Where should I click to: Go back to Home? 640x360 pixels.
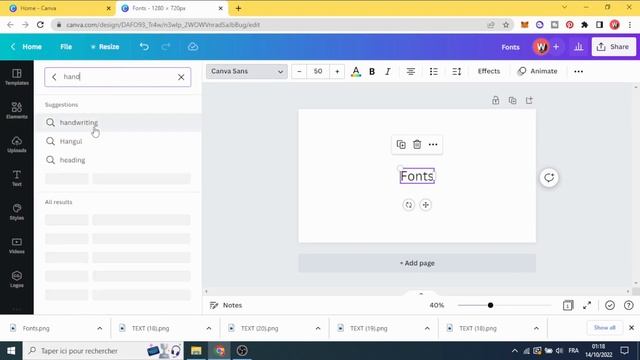coord(26,47)
